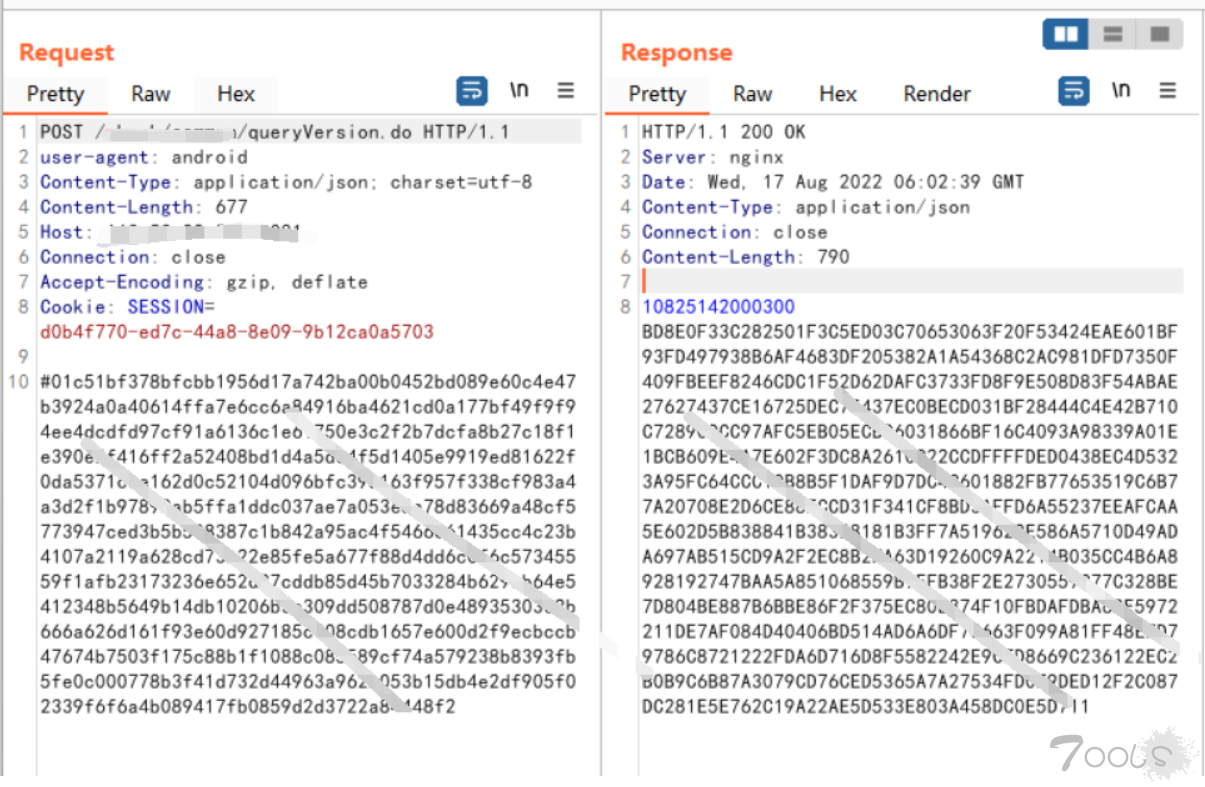Select top-bottom stacked layout icon

(1113, 35)
